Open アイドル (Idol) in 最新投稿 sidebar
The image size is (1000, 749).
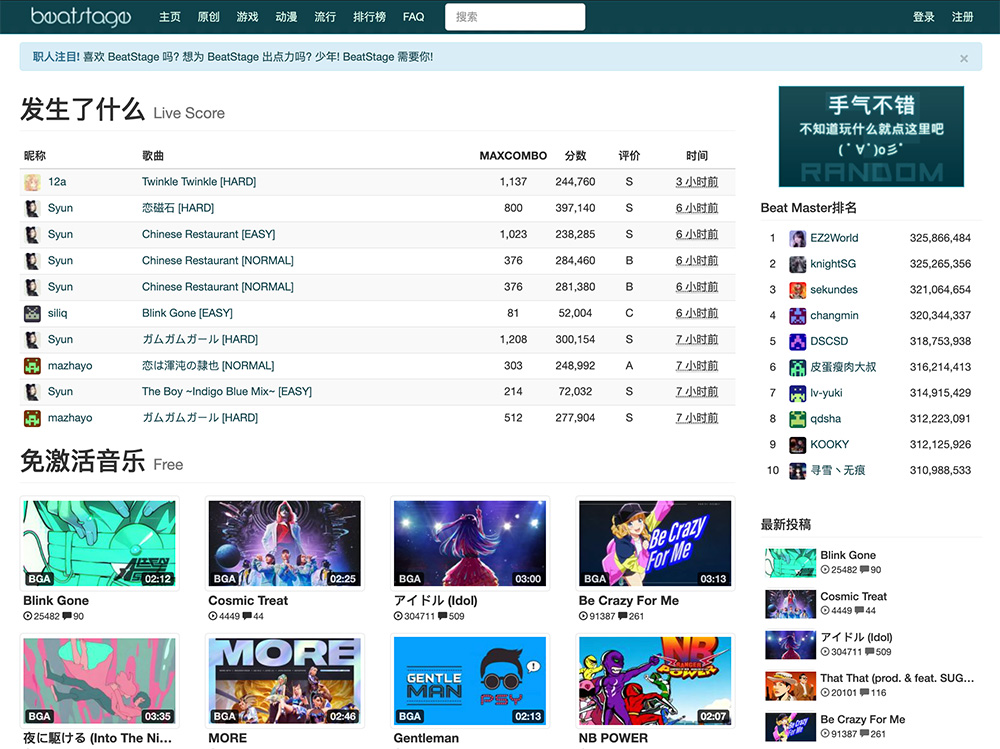click(x=857, y=637)
